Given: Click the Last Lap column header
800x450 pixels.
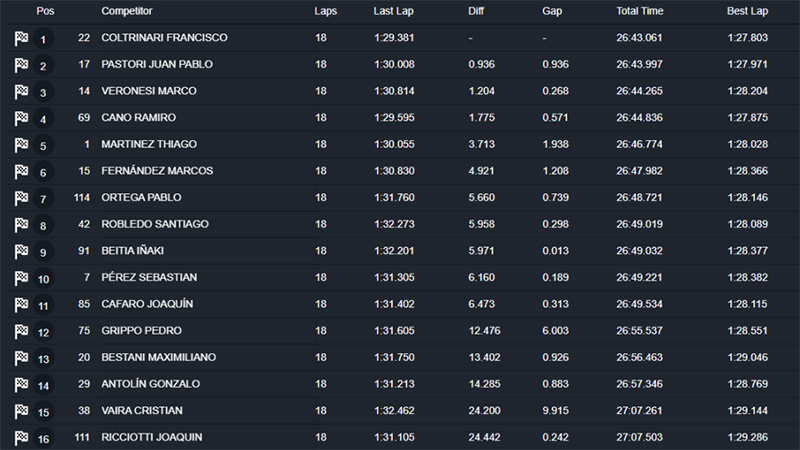Looking at the screenshot, I should tap(395, 11).
